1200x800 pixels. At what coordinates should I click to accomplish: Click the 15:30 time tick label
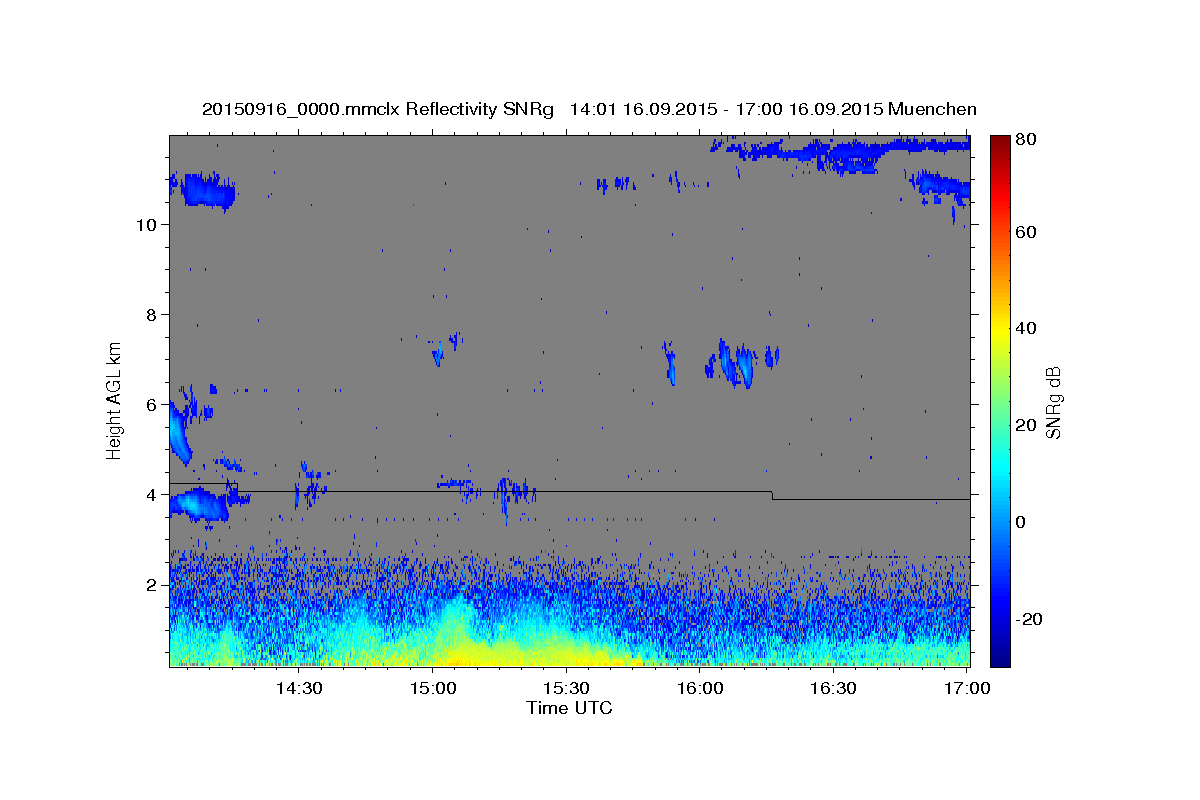coord(567,688)
